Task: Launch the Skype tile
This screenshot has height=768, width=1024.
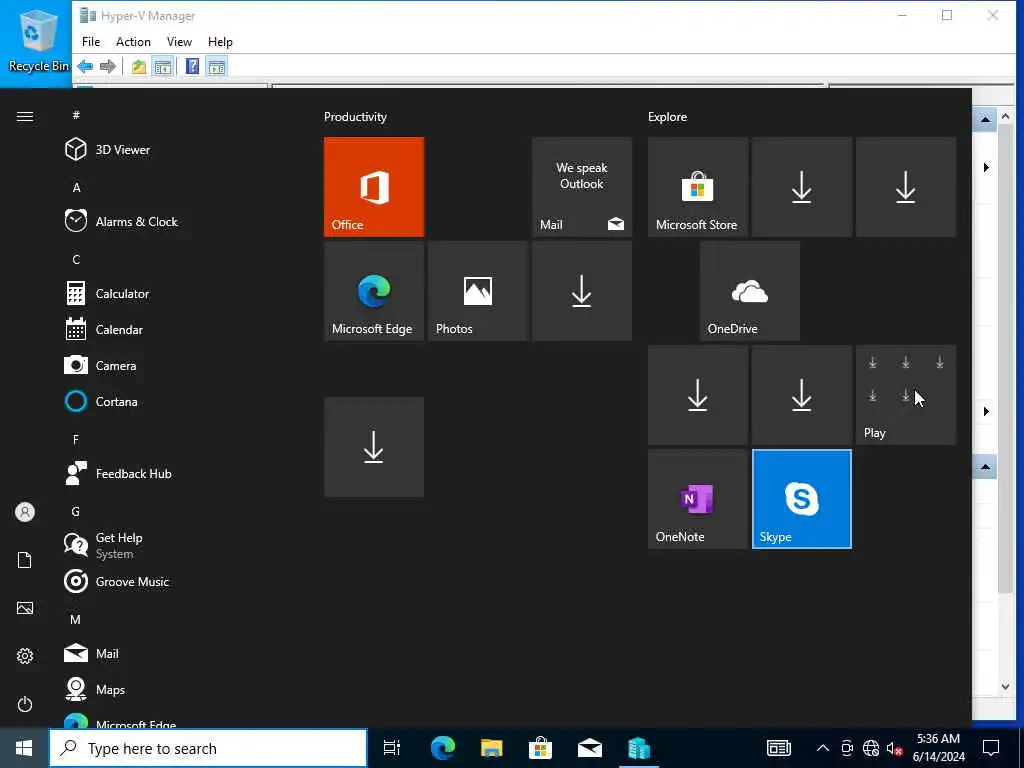Action: (802, 499)
